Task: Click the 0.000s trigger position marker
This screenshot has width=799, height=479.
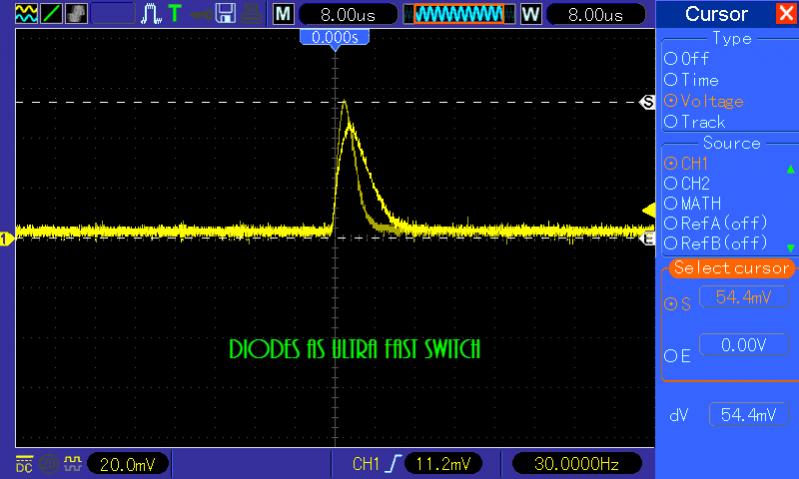Action: pos(335,38)
